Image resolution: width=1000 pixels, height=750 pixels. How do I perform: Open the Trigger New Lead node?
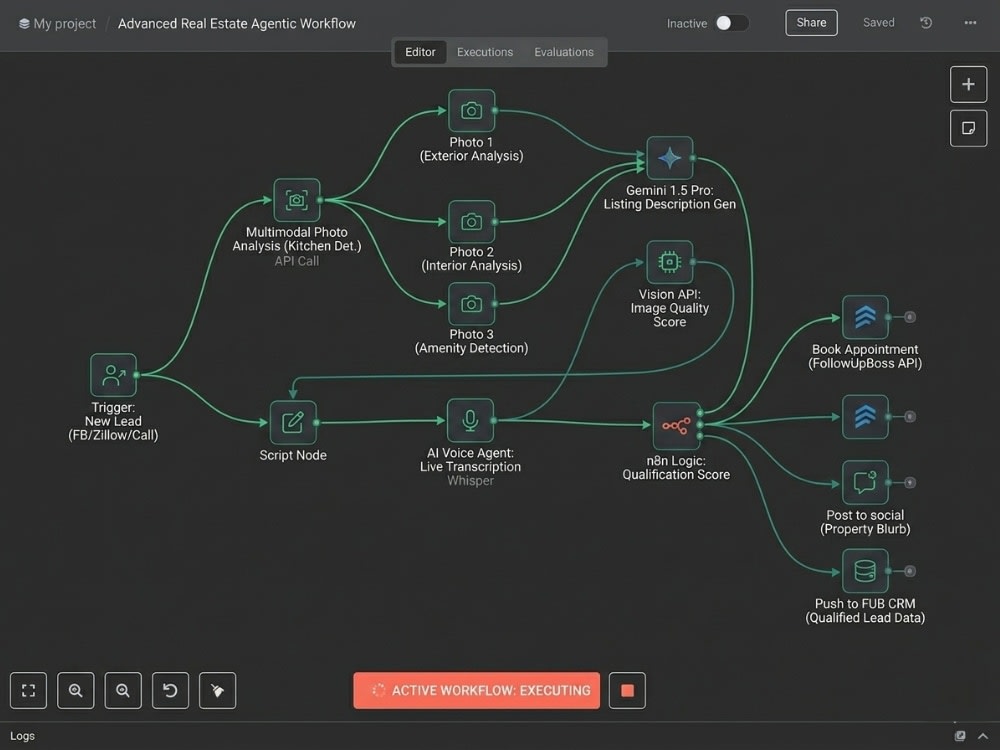point(114,375)
